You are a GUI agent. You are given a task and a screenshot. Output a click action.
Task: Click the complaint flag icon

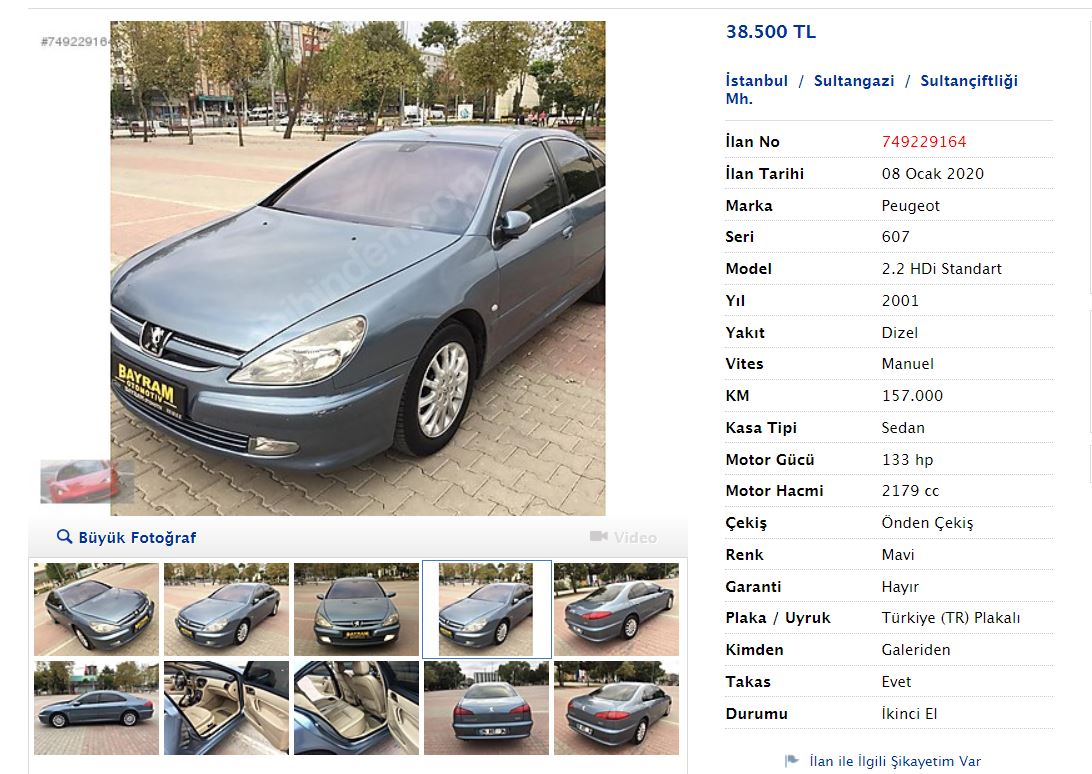pyautogui.click(x=791, y=761)
